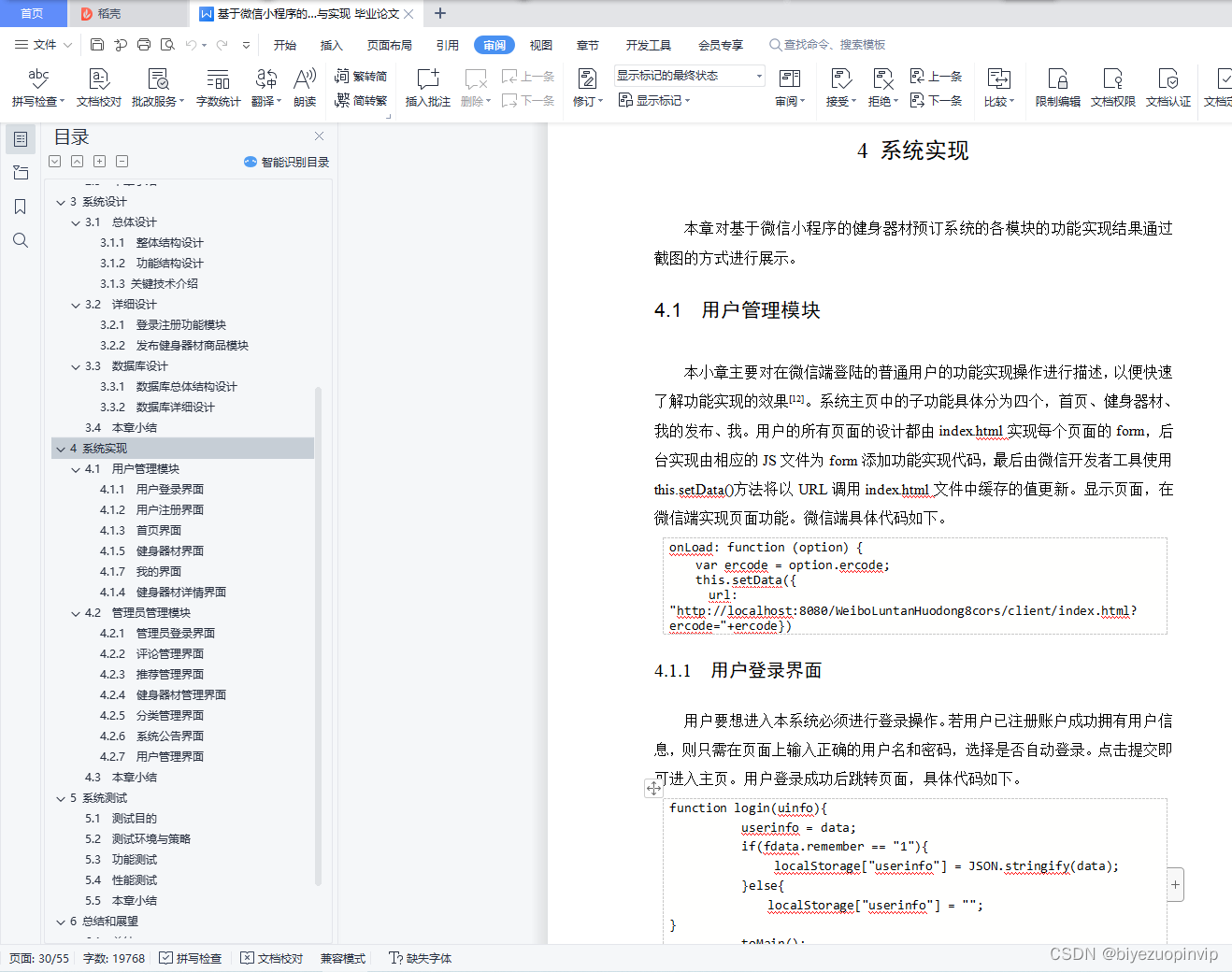The height and width of the screenshot is (972, 1232).
Task: Start the 朗读 read-aloud tool
Action: (x=305, y=87)
